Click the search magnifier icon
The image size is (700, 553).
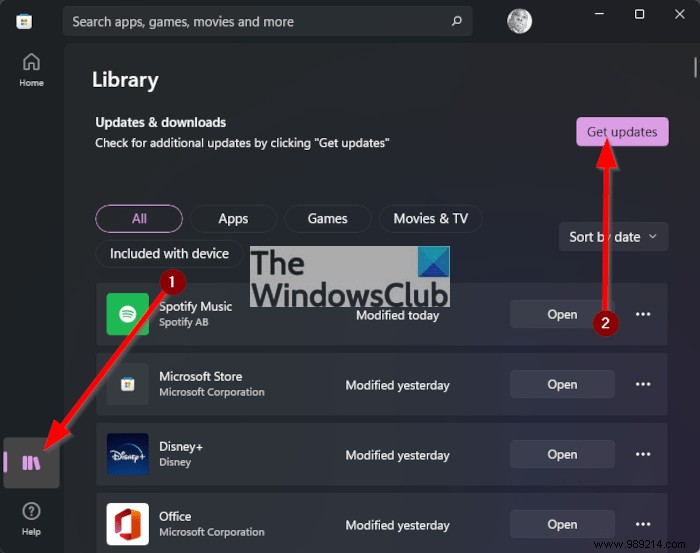click(x=457, y=21)
